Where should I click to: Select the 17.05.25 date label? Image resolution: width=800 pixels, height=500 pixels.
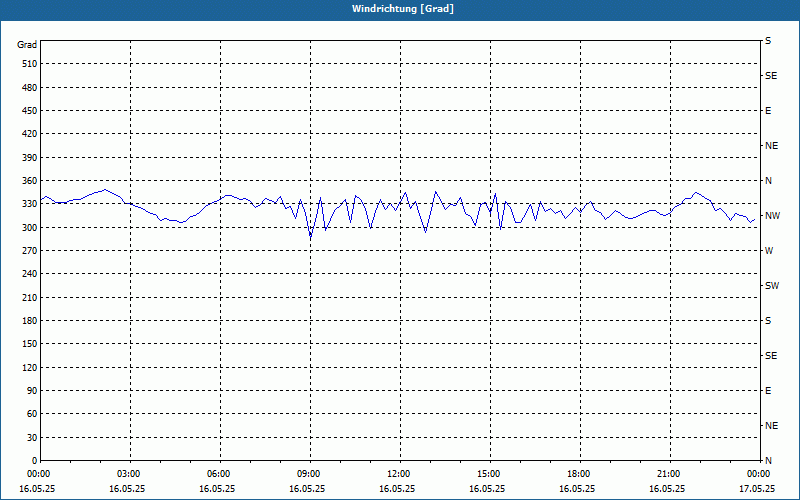pyautogui.click(x=757, y=489)
